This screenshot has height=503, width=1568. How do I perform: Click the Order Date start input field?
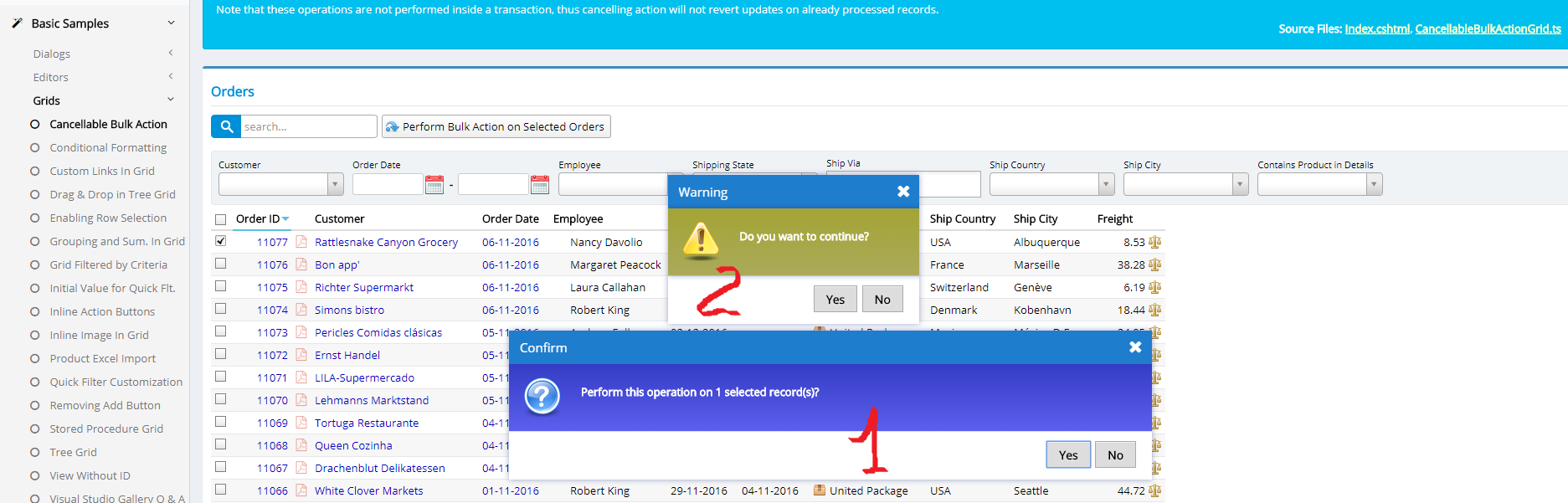pos(388,184)
